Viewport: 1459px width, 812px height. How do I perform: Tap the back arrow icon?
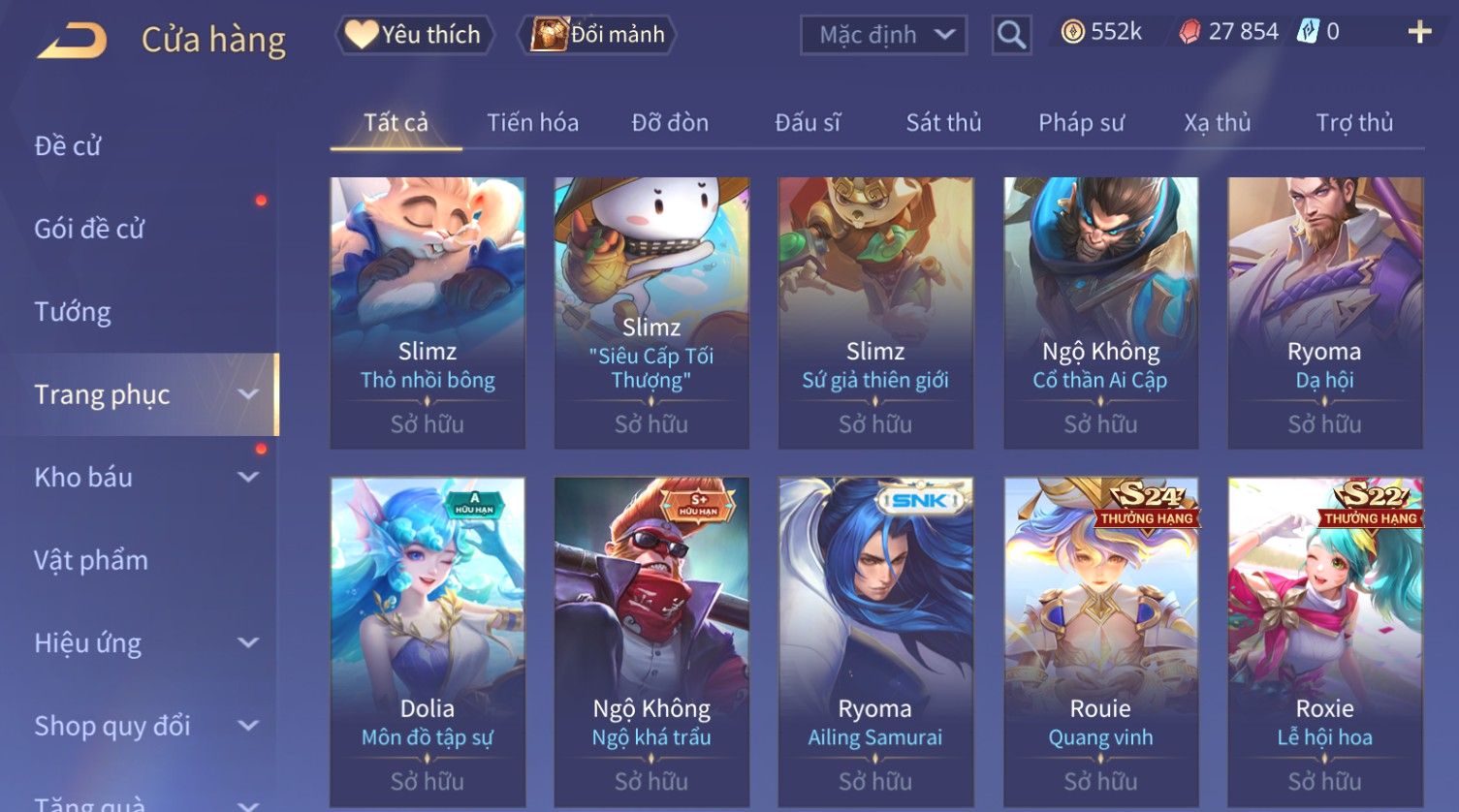(71, 40)
